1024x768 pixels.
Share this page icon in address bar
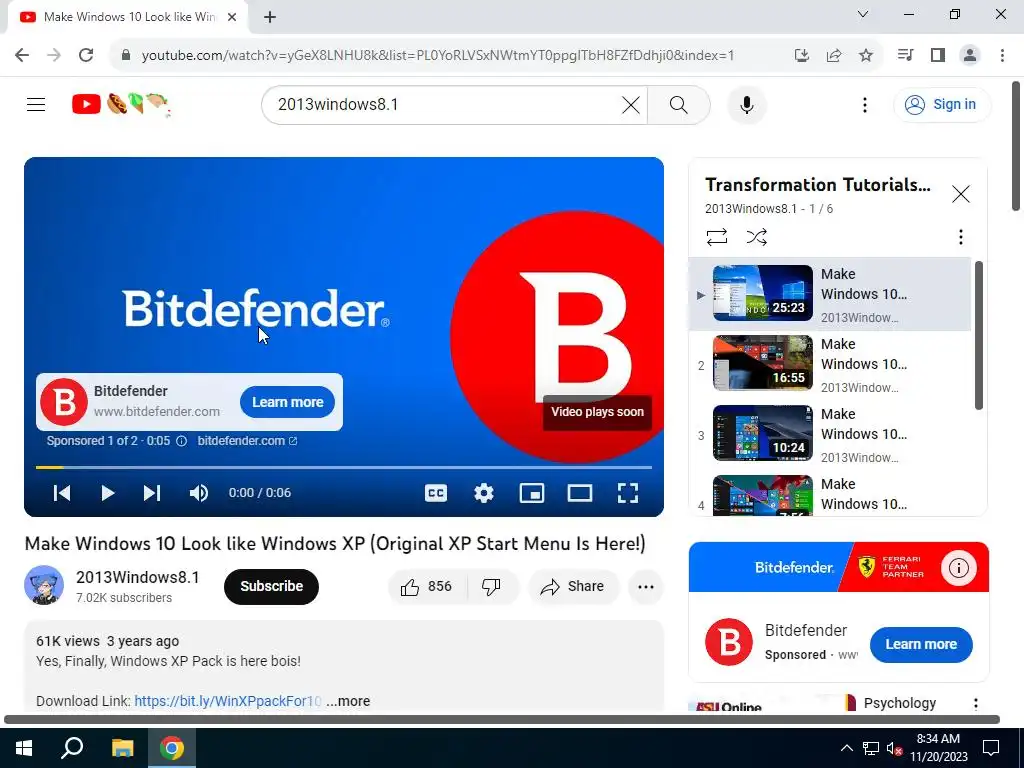tap(833, 55)
